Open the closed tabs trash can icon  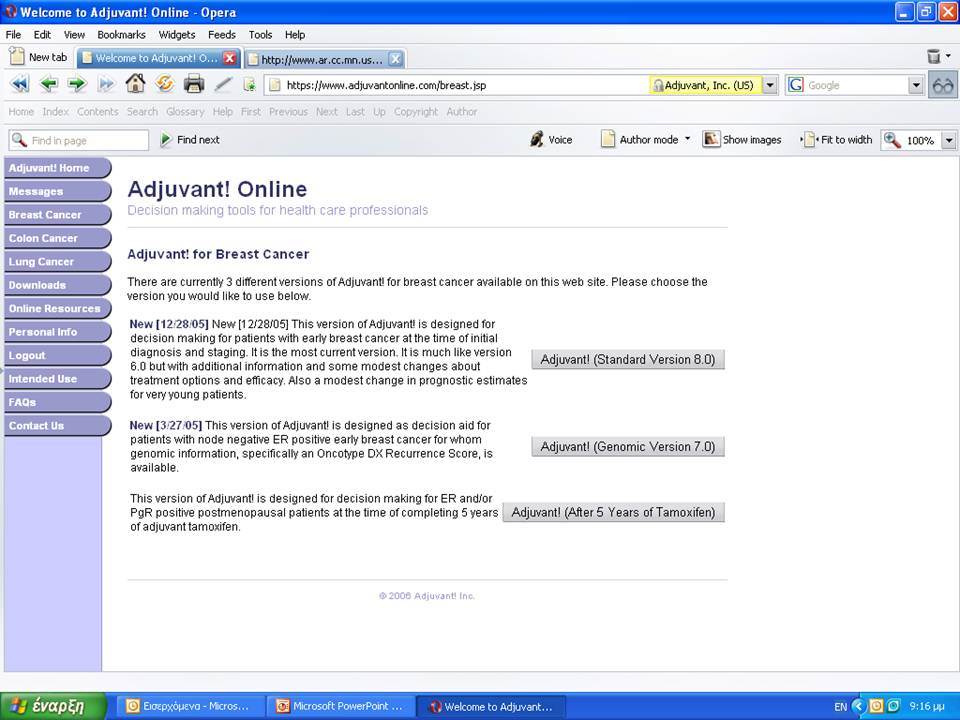click(x=934, y=56)
